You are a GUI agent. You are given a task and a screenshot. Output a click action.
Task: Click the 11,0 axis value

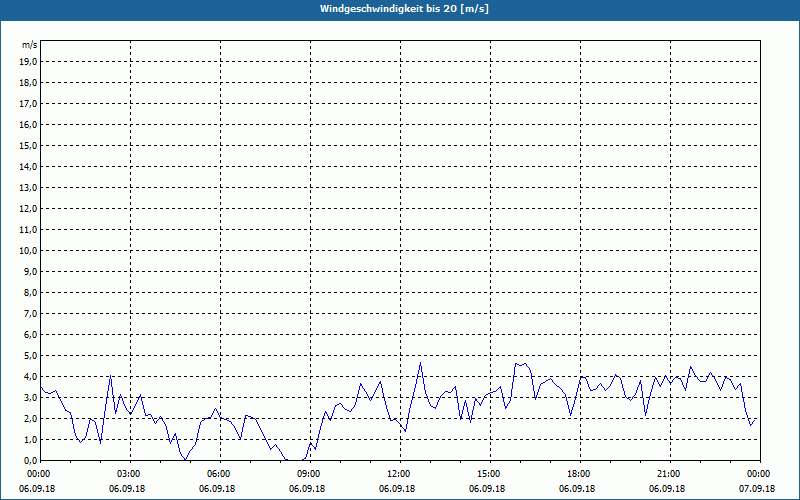point(28,230)
